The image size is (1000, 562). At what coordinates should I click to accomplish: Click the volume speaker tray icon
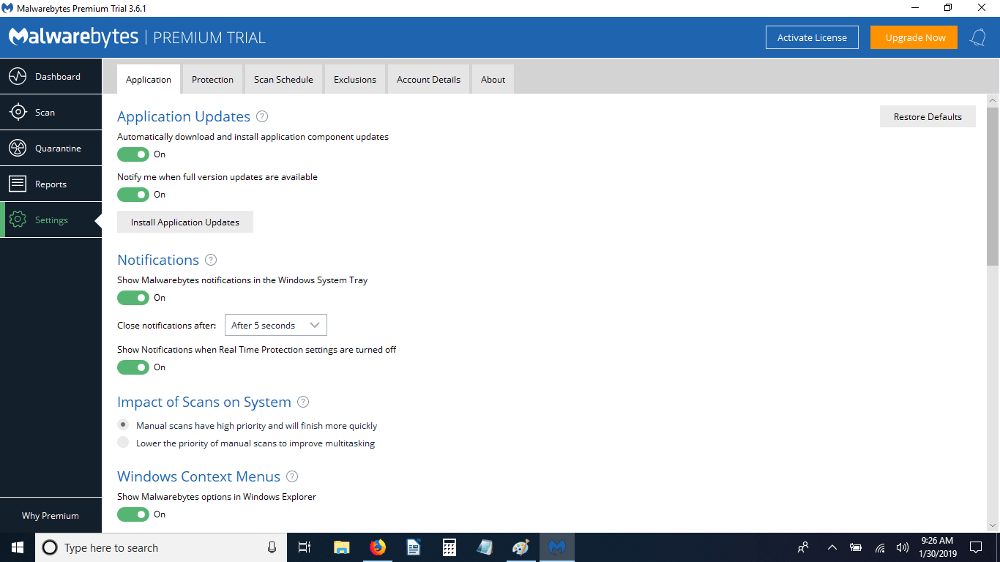coord(902,547)
